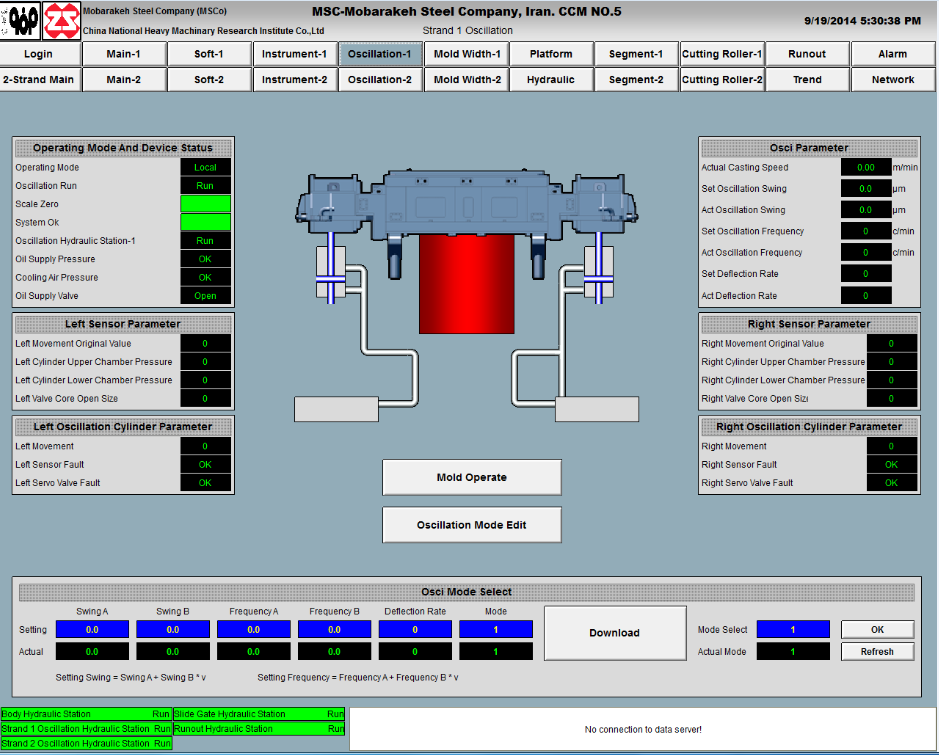Click the red mold block in the diagram

click(x=467, y=284)
